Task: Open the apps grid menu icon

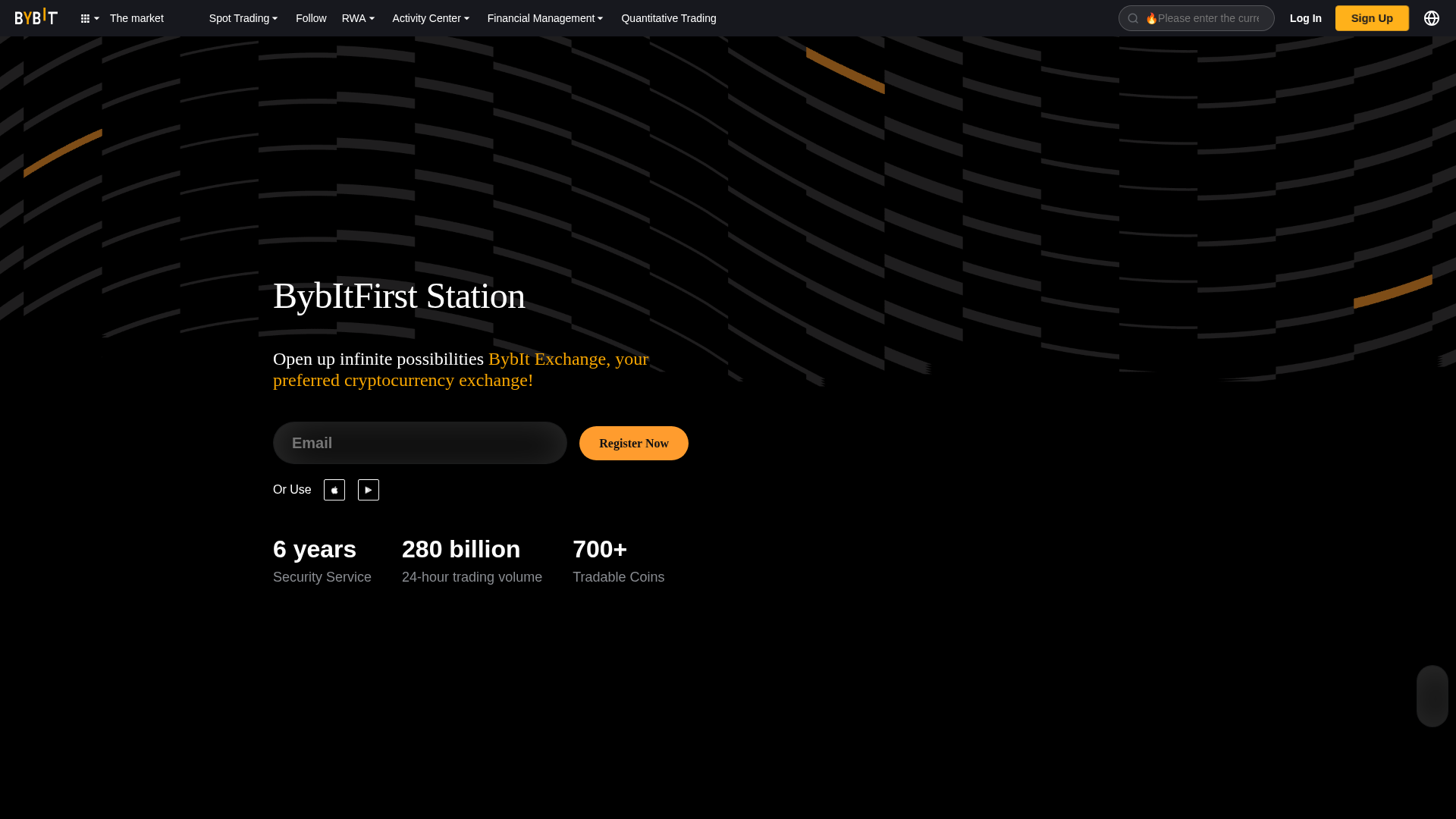Action: 86,18
